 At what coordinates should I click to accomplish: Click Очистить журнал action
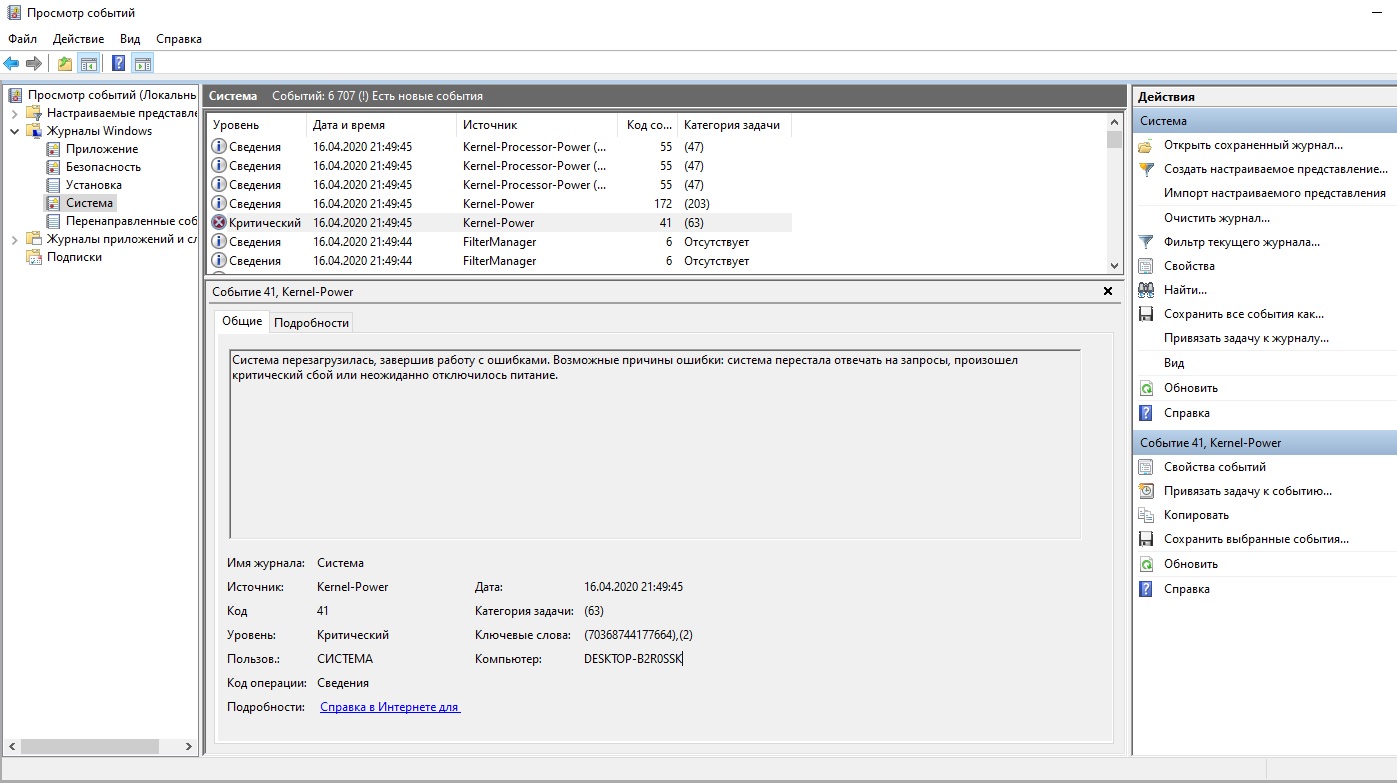click(1217, 217)
